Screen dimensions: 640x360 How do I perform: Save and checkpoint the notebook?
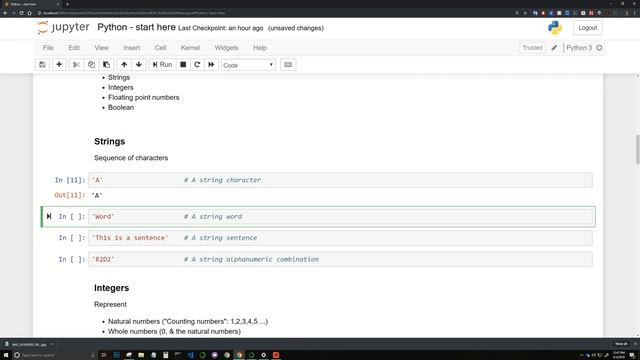(42, 64)
